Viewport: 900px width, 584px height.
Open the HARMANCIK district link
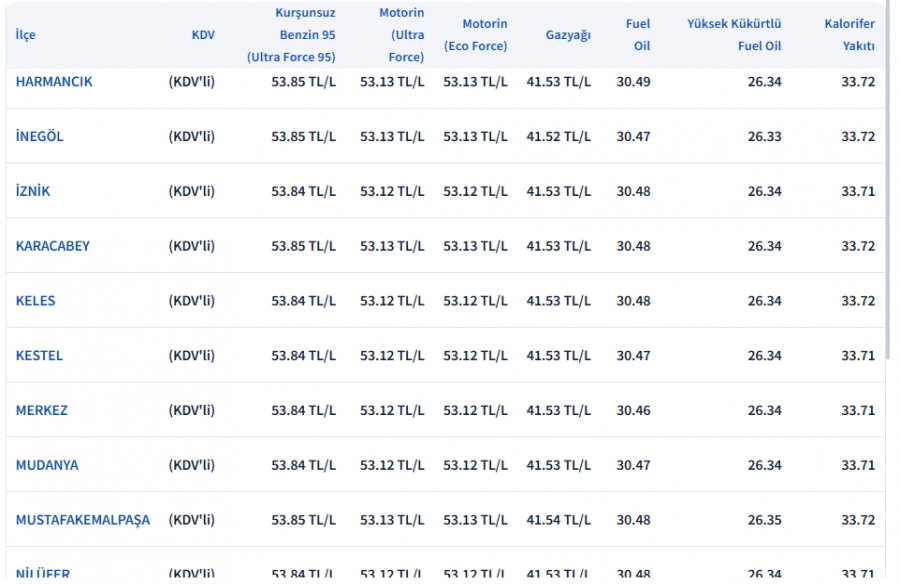click(54, 82)
